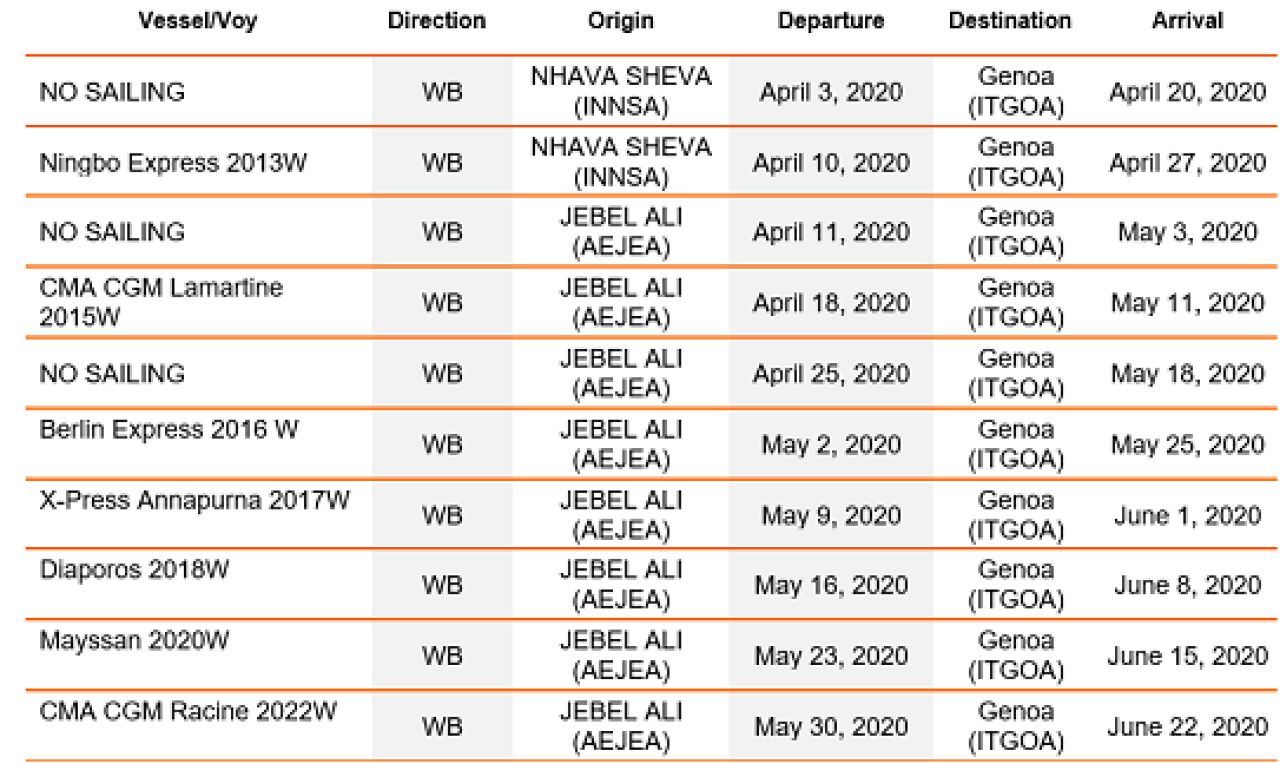Click arrival date June 8, 2020
Image resolution: width=1280 pixels, height=764 pixels.
[x=1187, y=585]
